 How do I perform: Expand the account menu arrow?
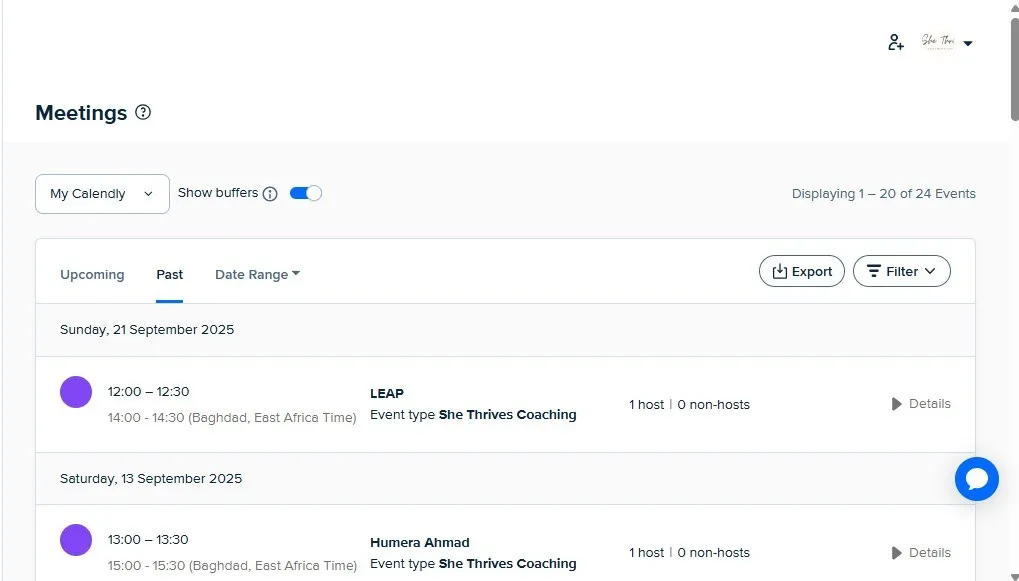click(x=968, y=43)
